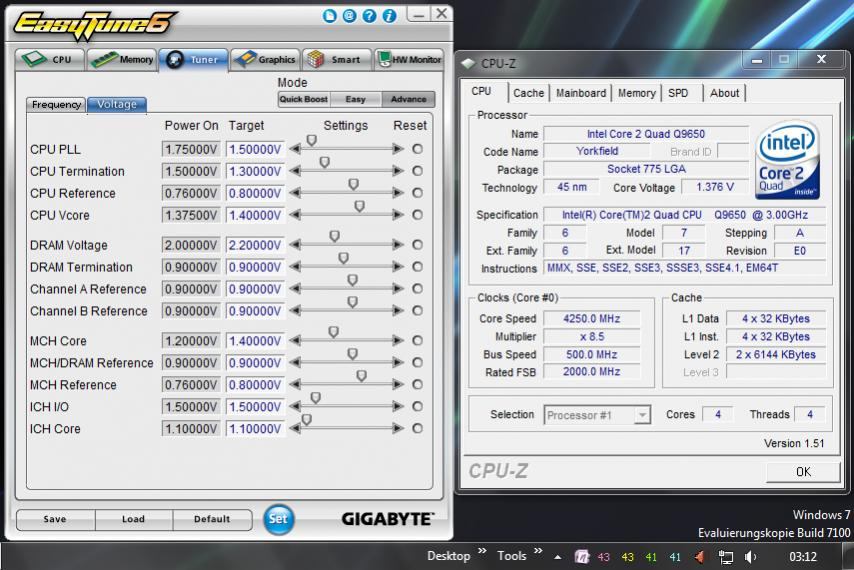
Task: Decrease CPU Vcore with left arrow
Action: 295,215
